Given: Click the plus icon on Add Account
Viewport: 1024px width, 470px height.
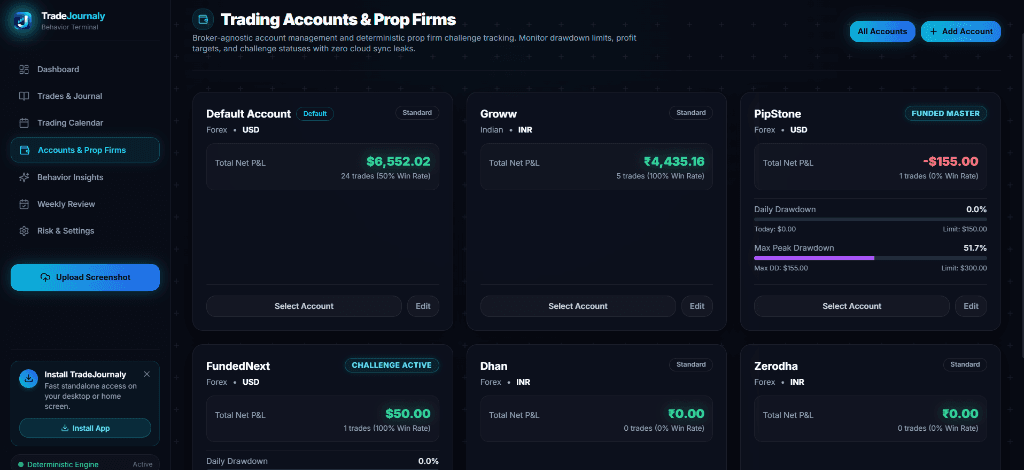Looking at the screenshot, I should click(x=933, y=31).
